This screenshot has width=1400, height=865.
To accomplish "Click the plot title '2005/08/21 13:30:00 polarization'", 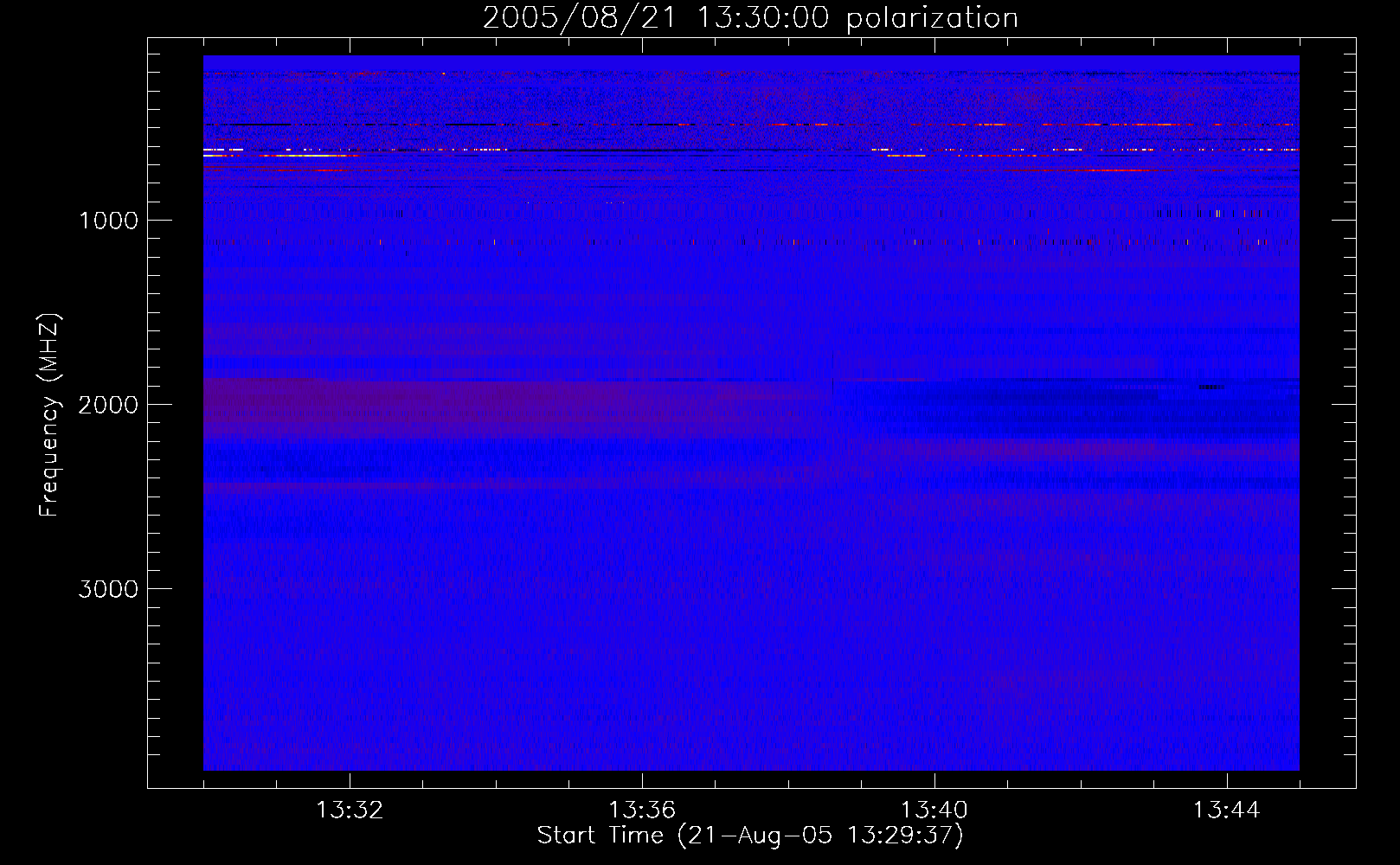I will pyautogui.click(x=750, y=18).
